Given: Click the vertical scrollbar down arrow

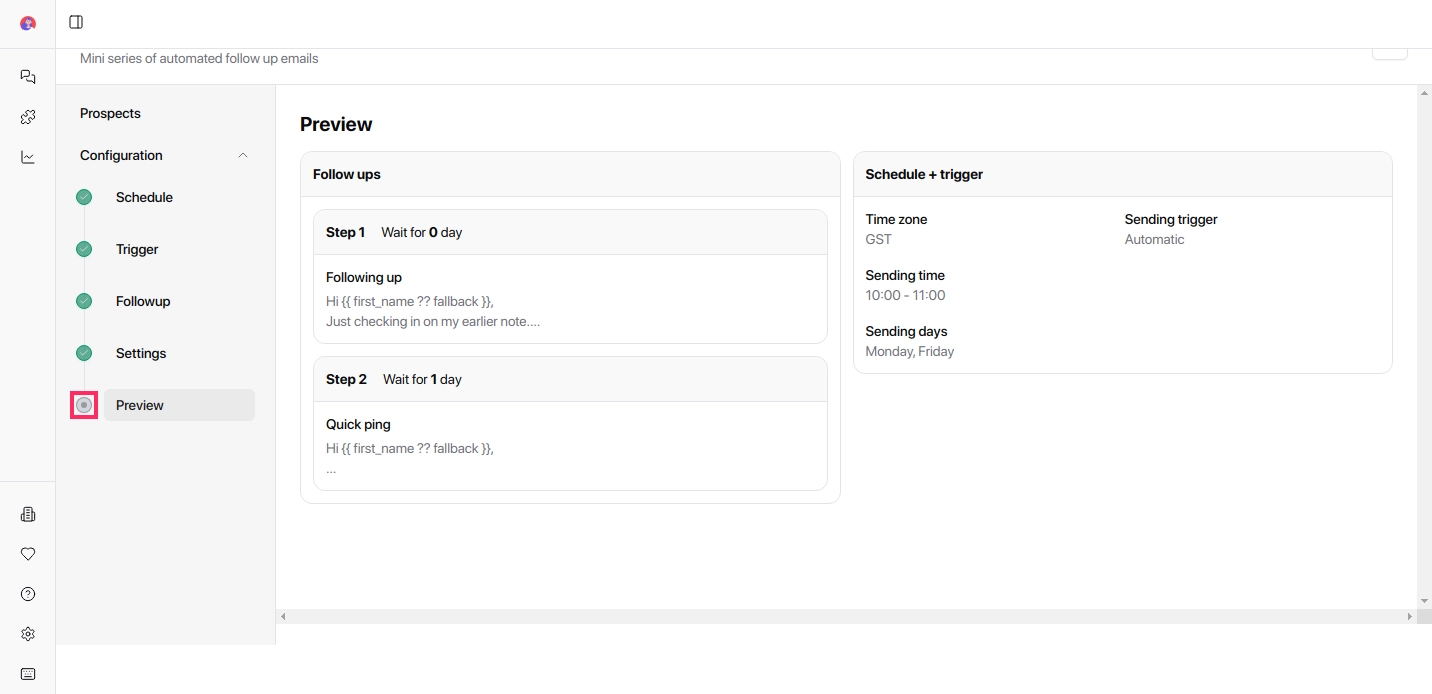Looking at the screenshot, I should (x=1424, y=601).
